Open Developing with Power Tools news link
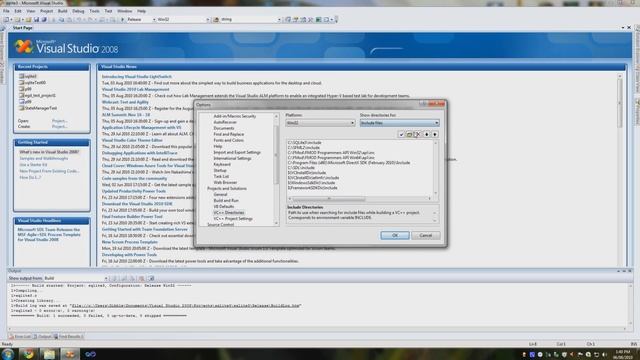The height and width of the screenshot is (360, 640). pyautogui.click(x=129, y=255)
